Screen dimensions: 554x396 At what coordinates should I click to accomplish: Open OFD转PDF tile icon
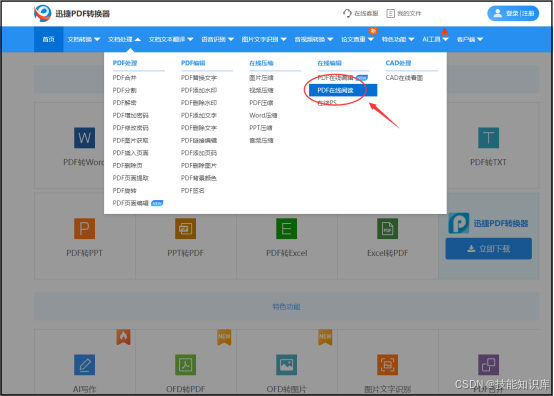[185, 365]
